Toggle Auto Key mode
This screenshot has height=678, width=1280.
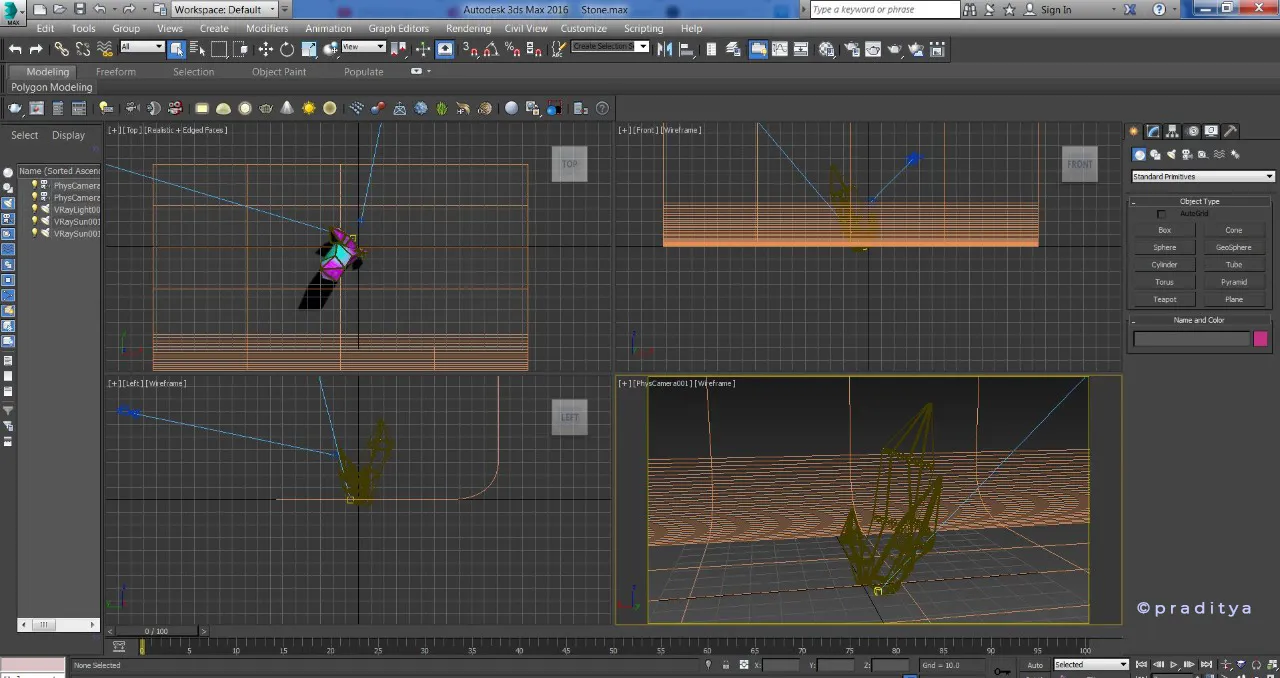click(x=1035, y=665)
